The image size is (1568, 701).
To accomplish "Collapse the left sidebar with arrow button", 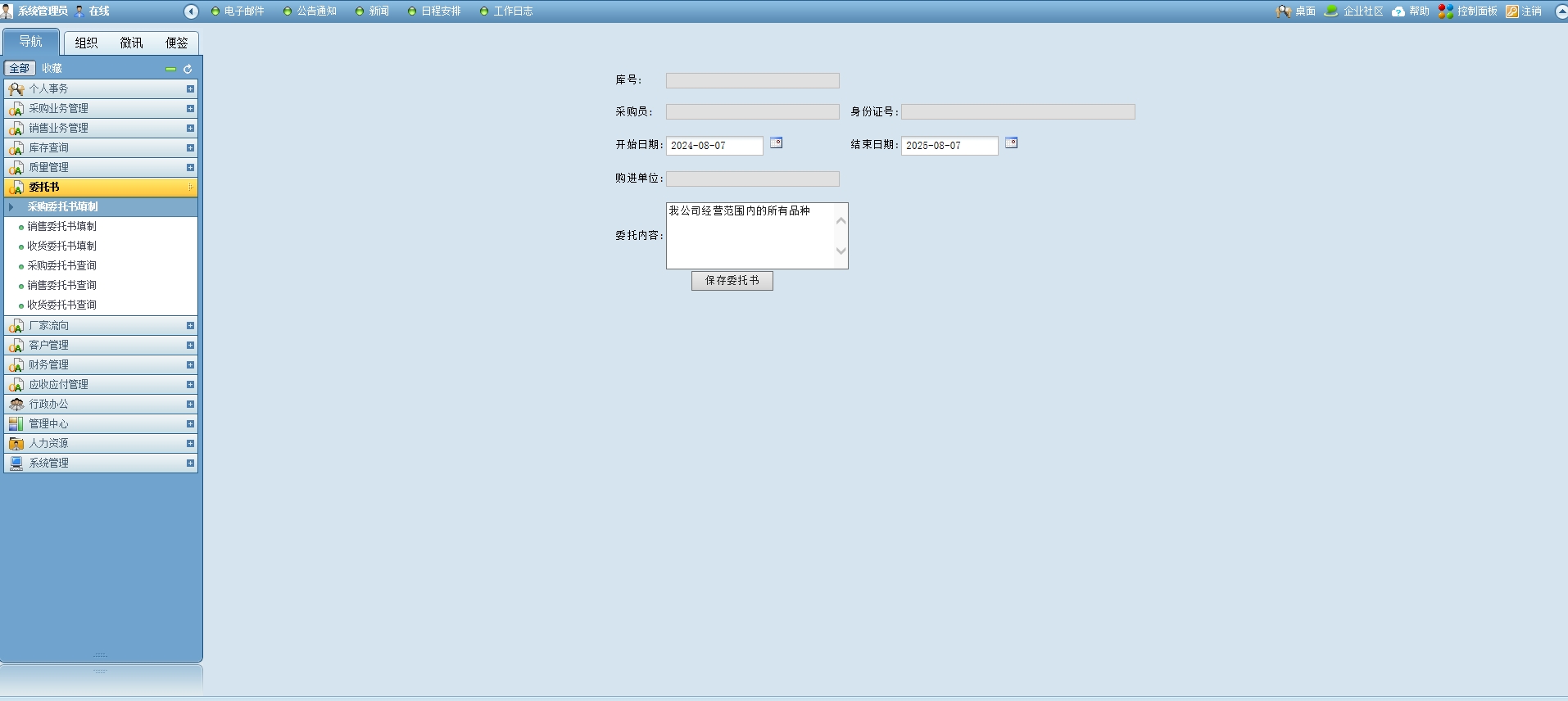I will [191, 11].
